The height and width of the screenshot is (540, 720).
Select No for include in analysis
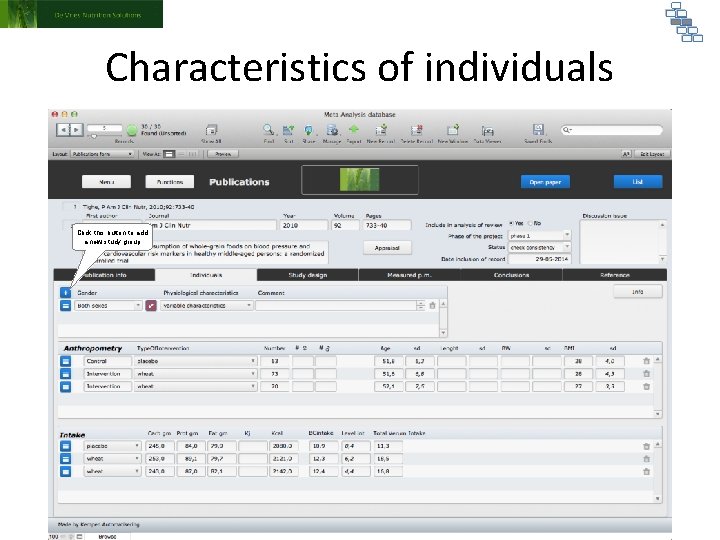point(529,223)
